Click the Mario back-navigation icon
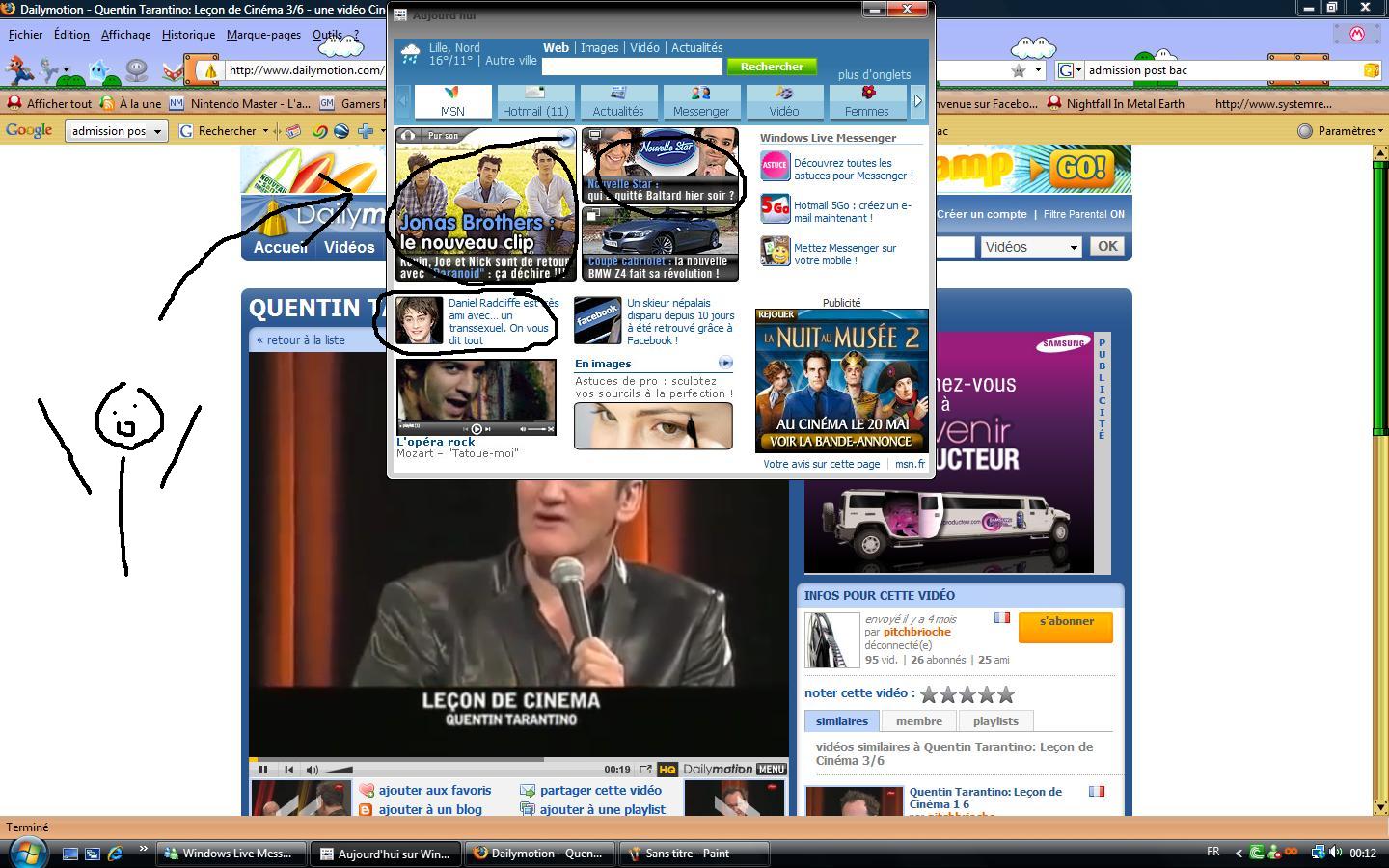Viewport: 1389px width, 868px height. tap(18, 68)
